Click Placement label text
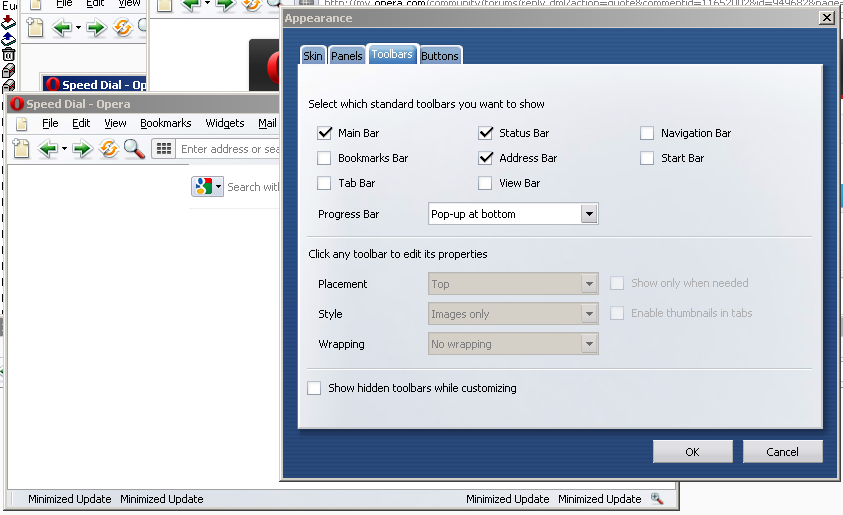This screenshot has height=515, width=843. tap(342, 284)
